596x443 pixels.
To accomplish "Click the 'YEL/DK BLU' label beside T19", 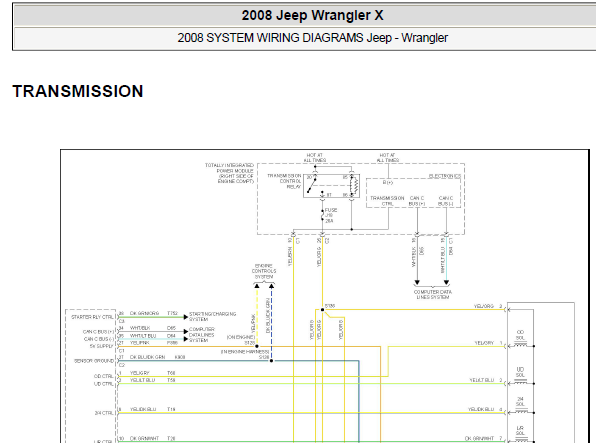I will (x=143, y=410).
